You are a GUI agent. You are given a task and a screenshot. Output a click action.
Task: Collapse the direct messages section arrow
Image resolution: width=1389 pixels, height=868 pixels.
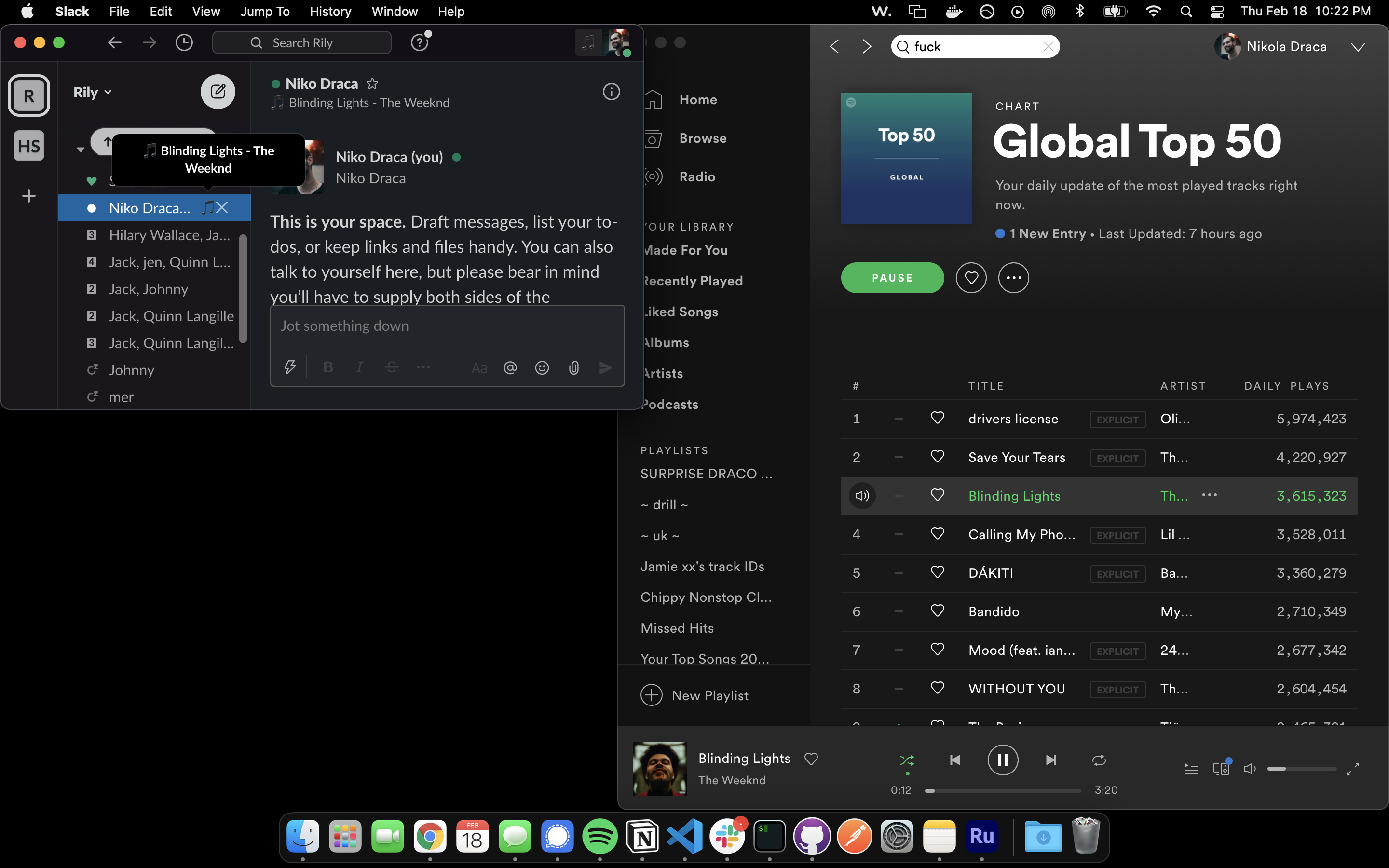tap(81, 150)
